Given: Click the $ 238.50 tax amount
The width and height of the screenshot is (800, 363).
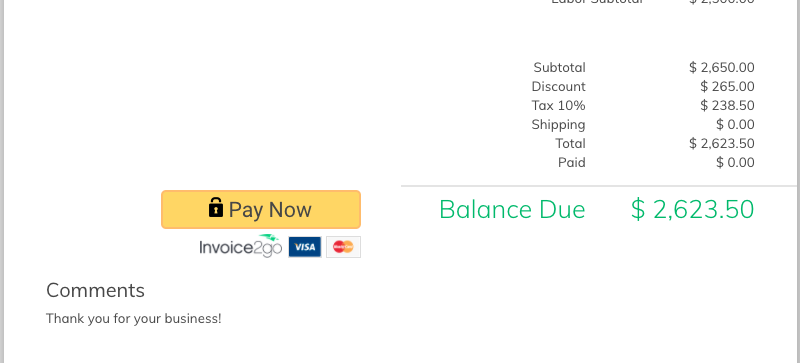Looking at the screenshot, I should [x=727, y=106].
